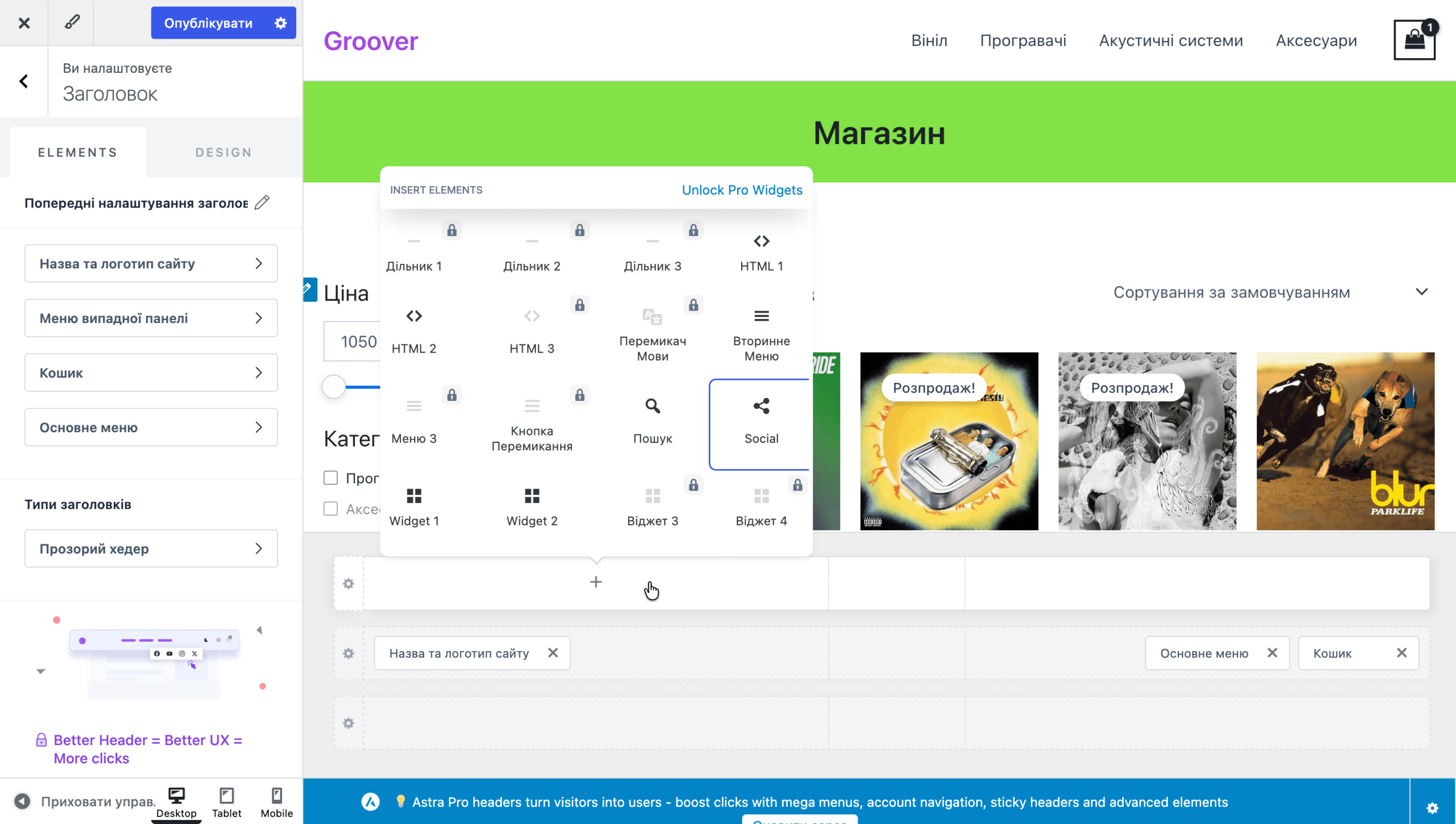The height and width of the screenshot is (824, 1456).
Task: Insert Пошук search element
Action: [652, 421]
